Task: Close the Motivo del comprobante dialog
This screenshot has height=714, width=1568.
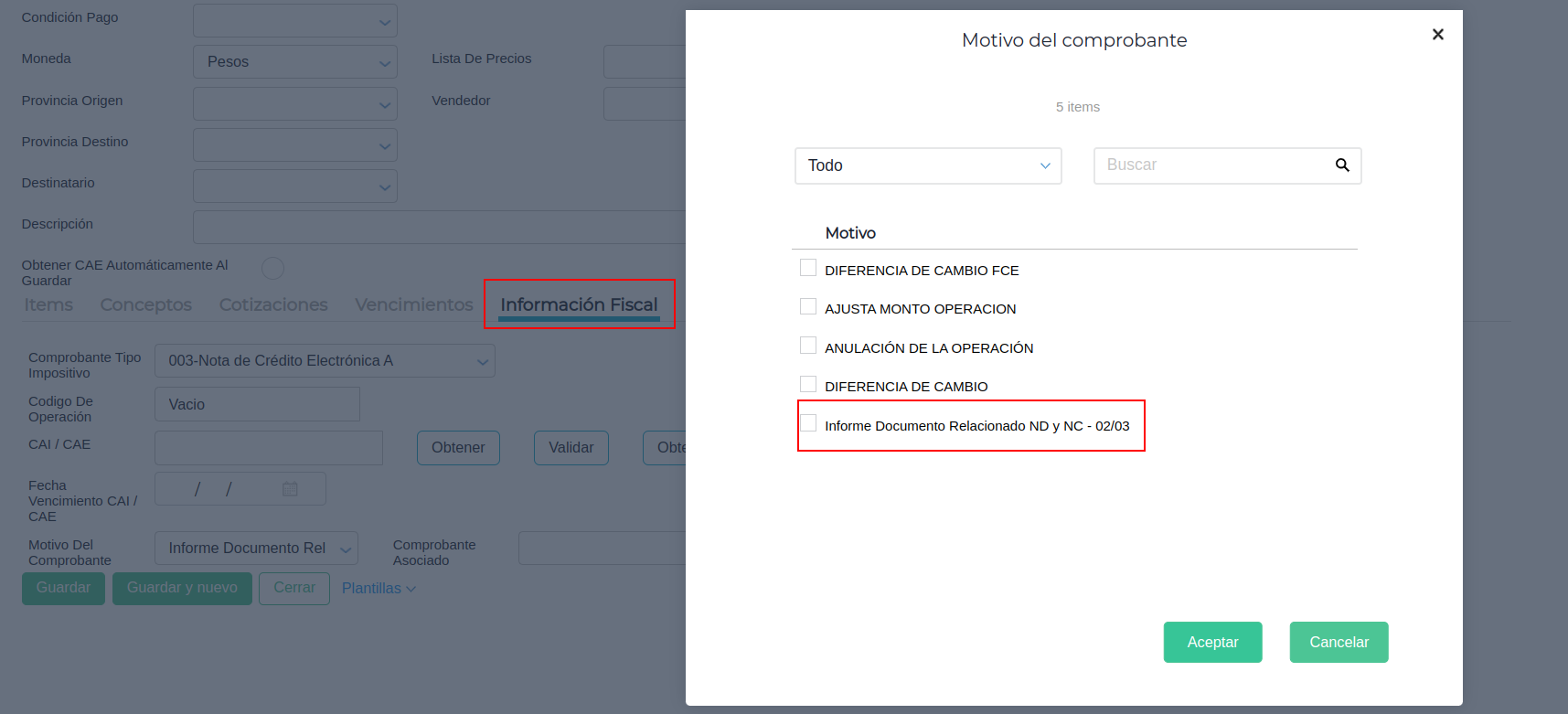Action: [1437, 35]
